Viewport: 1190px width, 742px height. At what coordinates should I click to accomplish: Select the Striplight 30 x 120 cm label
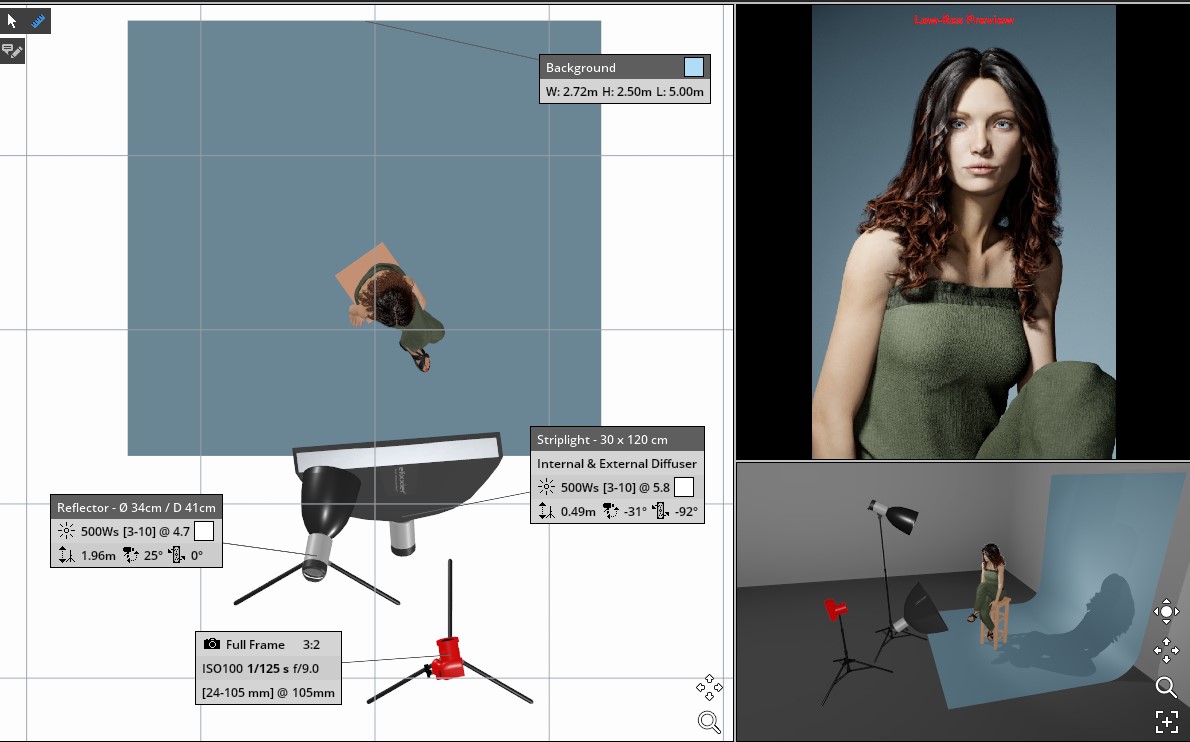602,439
